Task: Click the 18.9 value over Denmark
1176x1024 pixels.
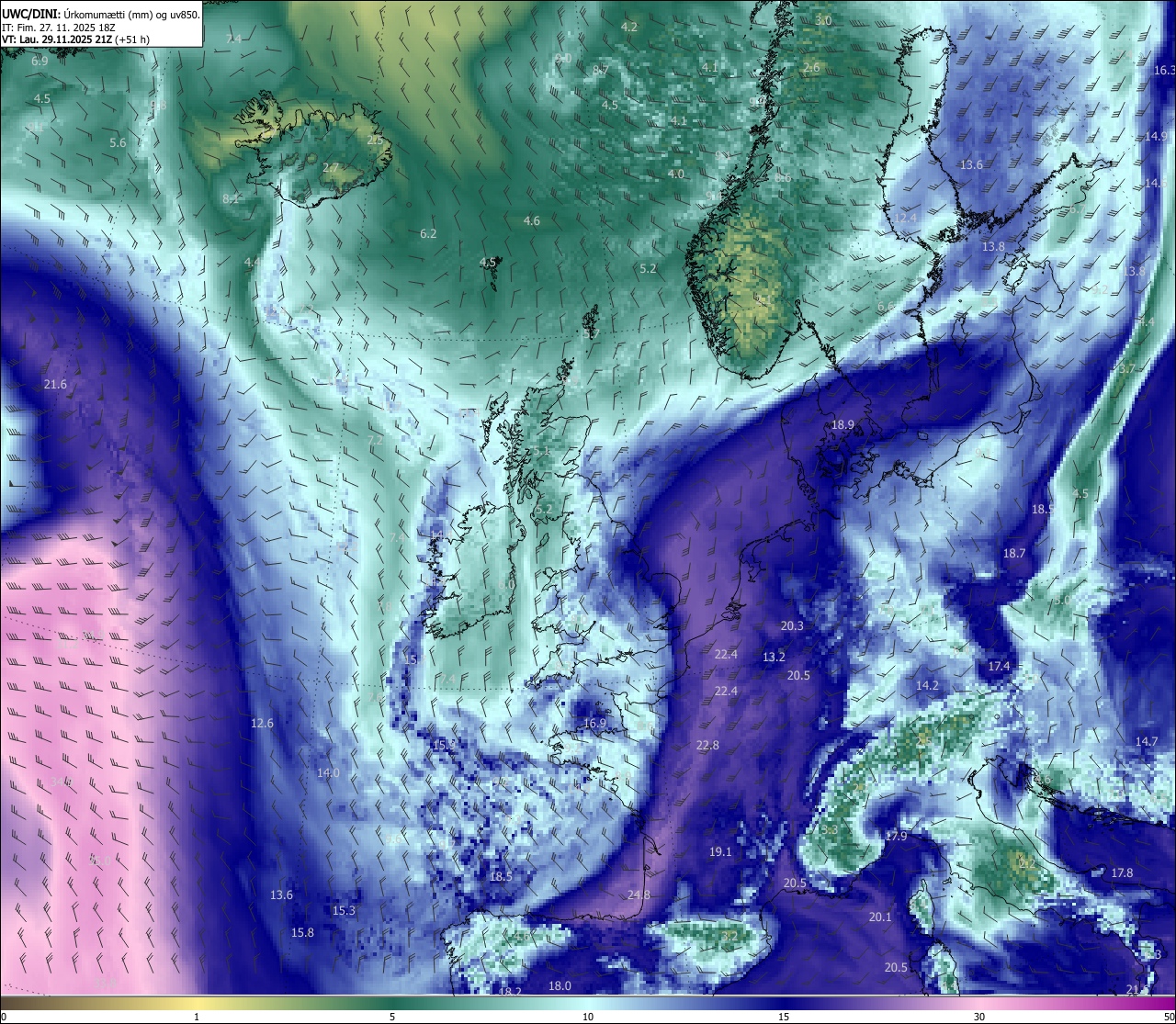Action: [842, 424]
